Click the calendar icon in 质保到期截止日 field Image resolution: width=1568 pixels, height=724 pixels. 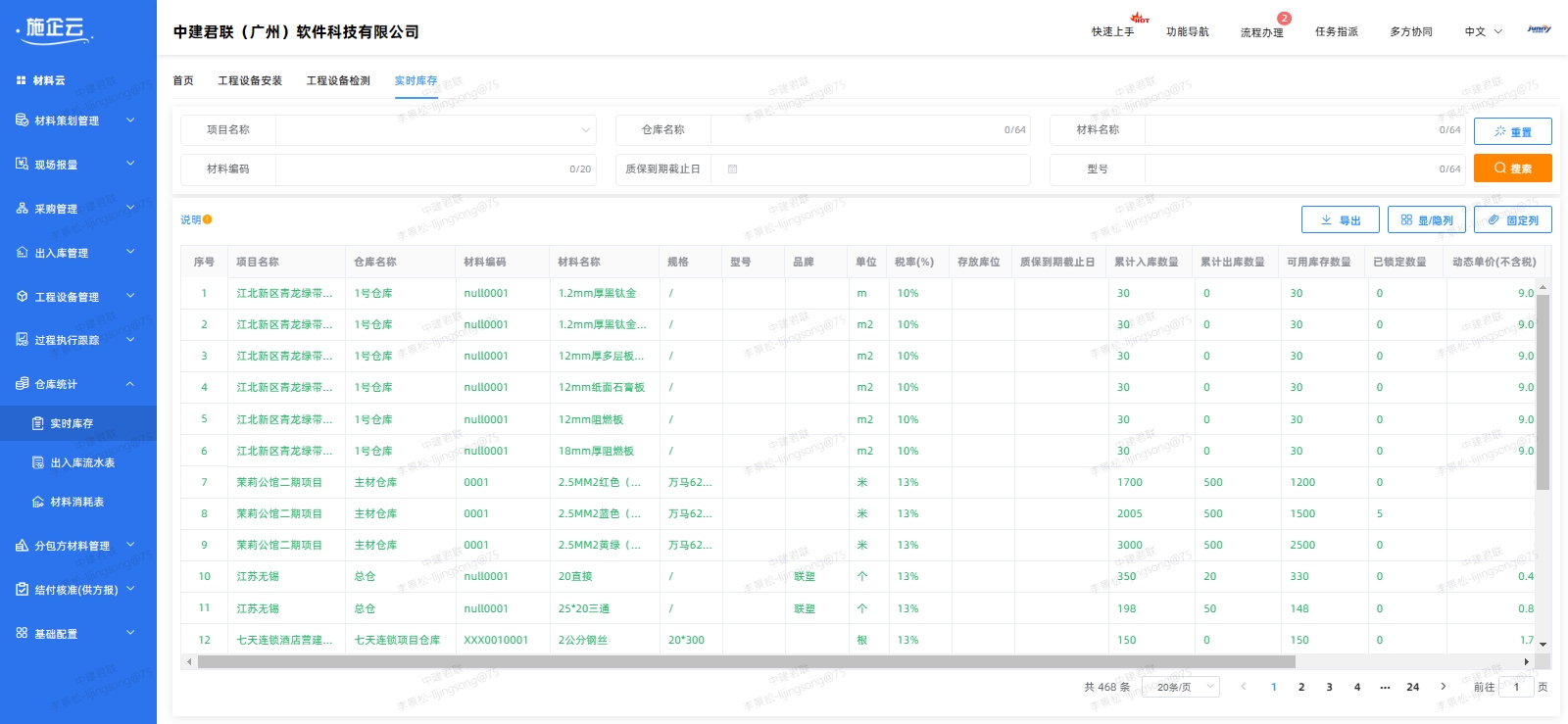click(x=732, y=169)
